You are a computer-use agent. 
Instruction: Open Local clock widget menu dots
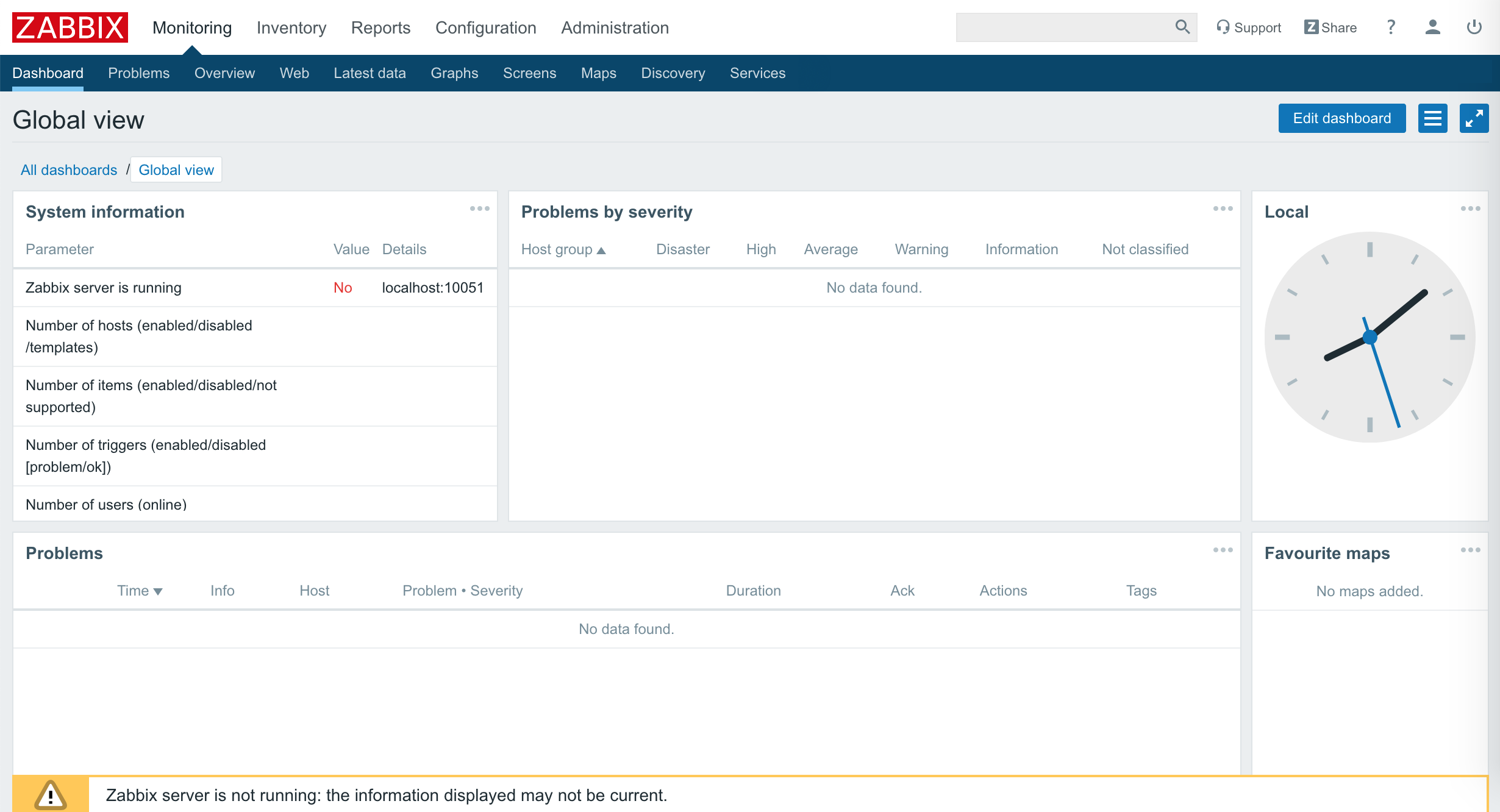coord(1471,209)
